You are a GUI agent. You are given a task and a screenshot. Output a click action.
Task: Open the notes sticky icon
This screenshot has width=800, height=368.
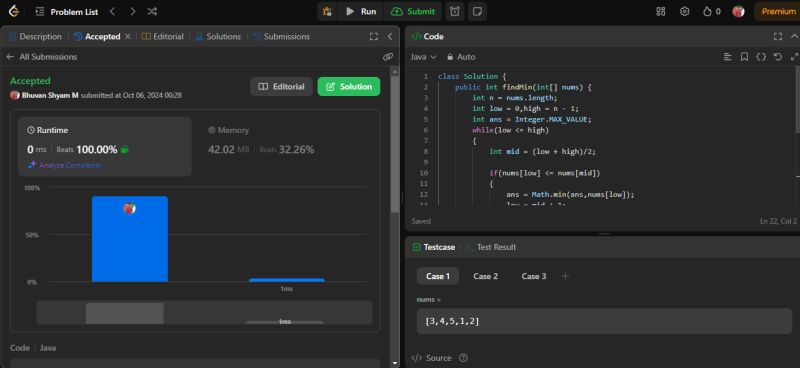pos(477,11)
